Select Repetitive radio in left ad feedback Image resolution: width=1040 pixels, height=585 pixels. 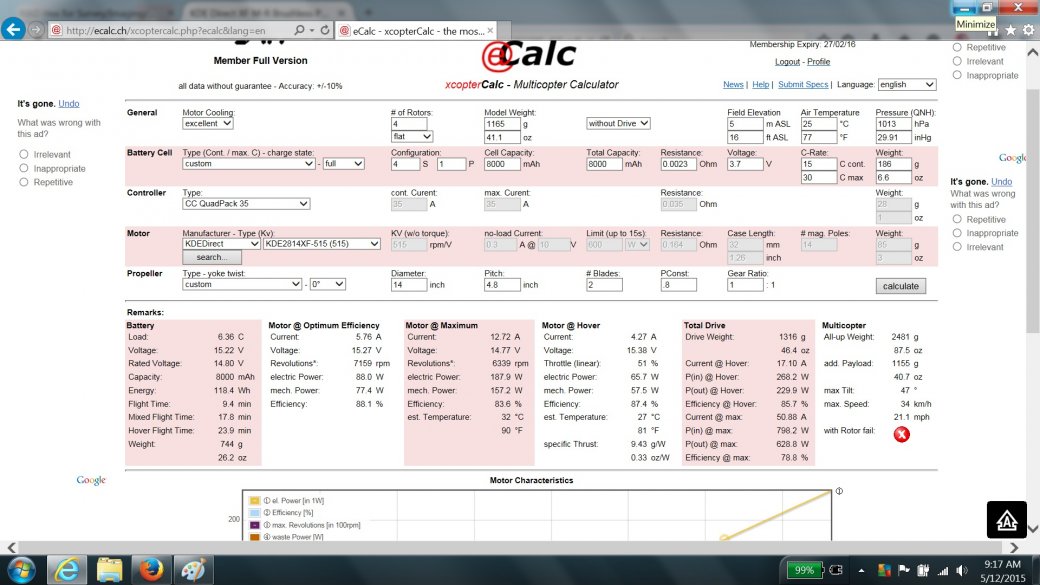[24, 182]
